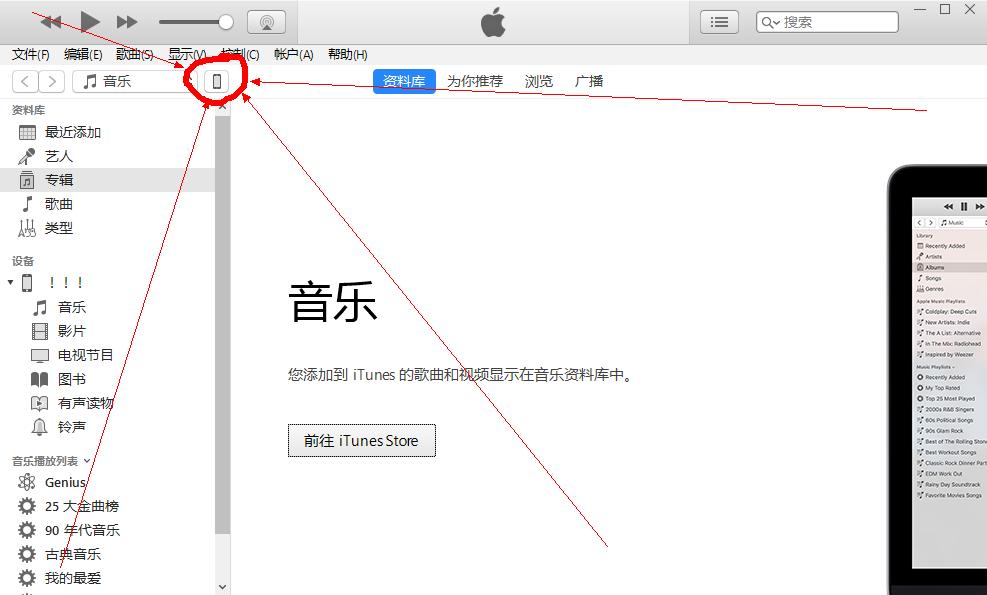Select the 古典音乐 playlist
987x595 pixels.
click(74, 553)
